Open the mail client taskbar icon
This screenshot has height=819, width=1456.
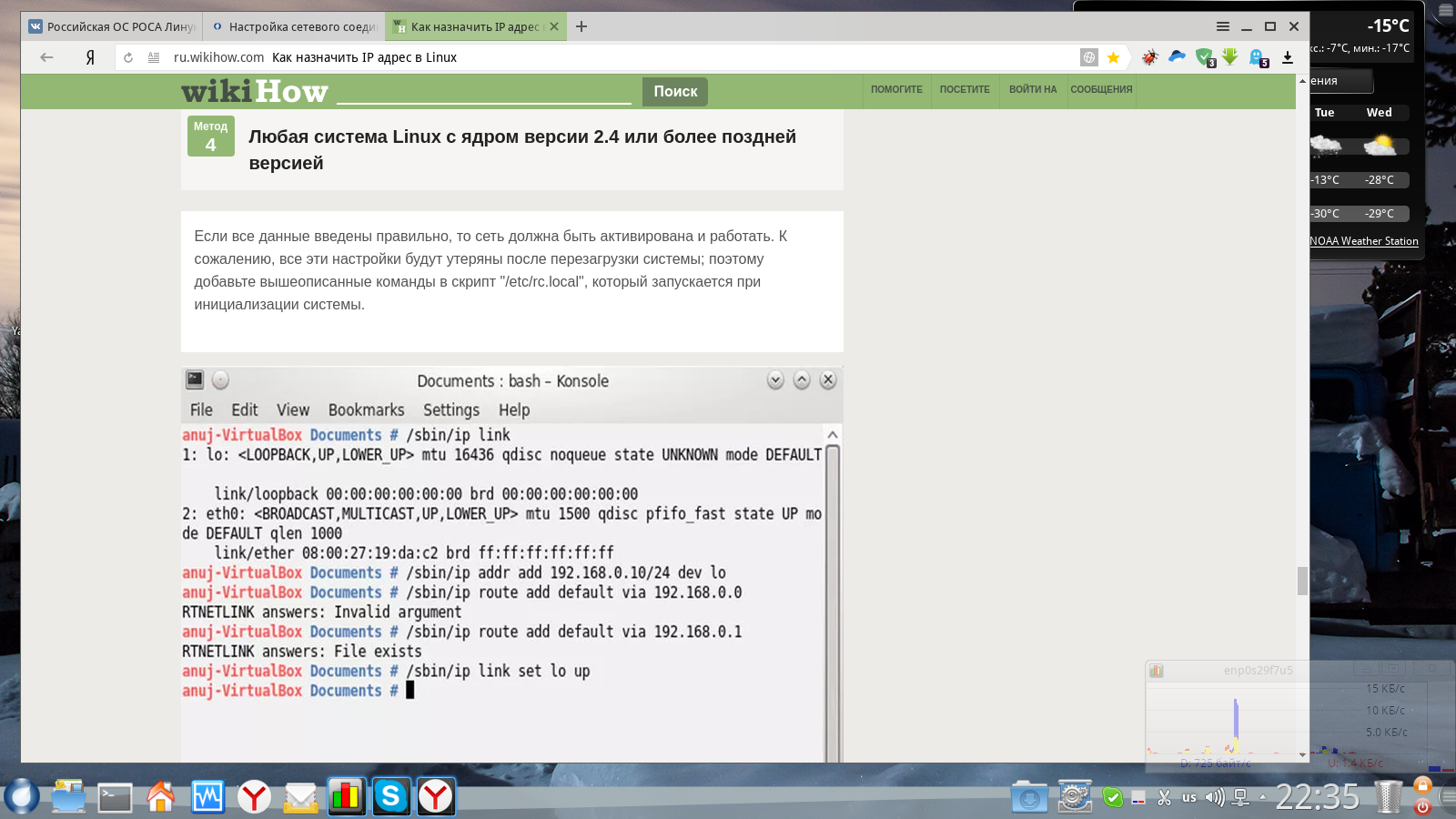point(300,797)
